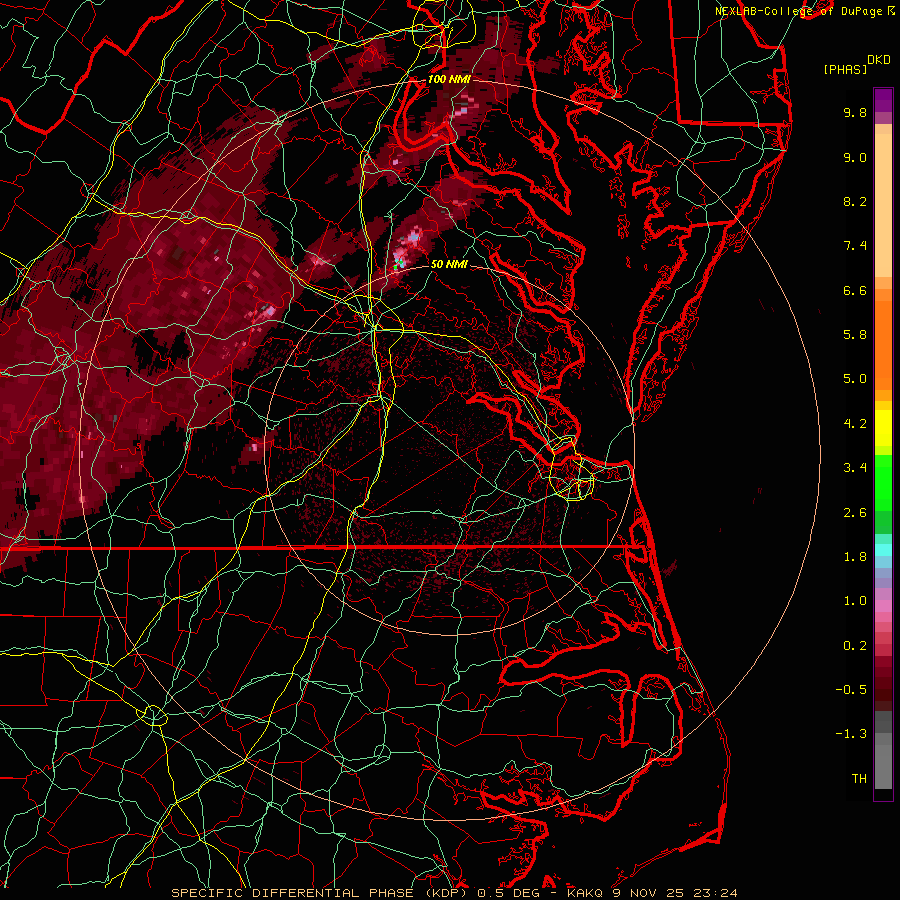Click the 1.8 value on the color scale
This screenshot has height=900, width=900.
[855, 557]
